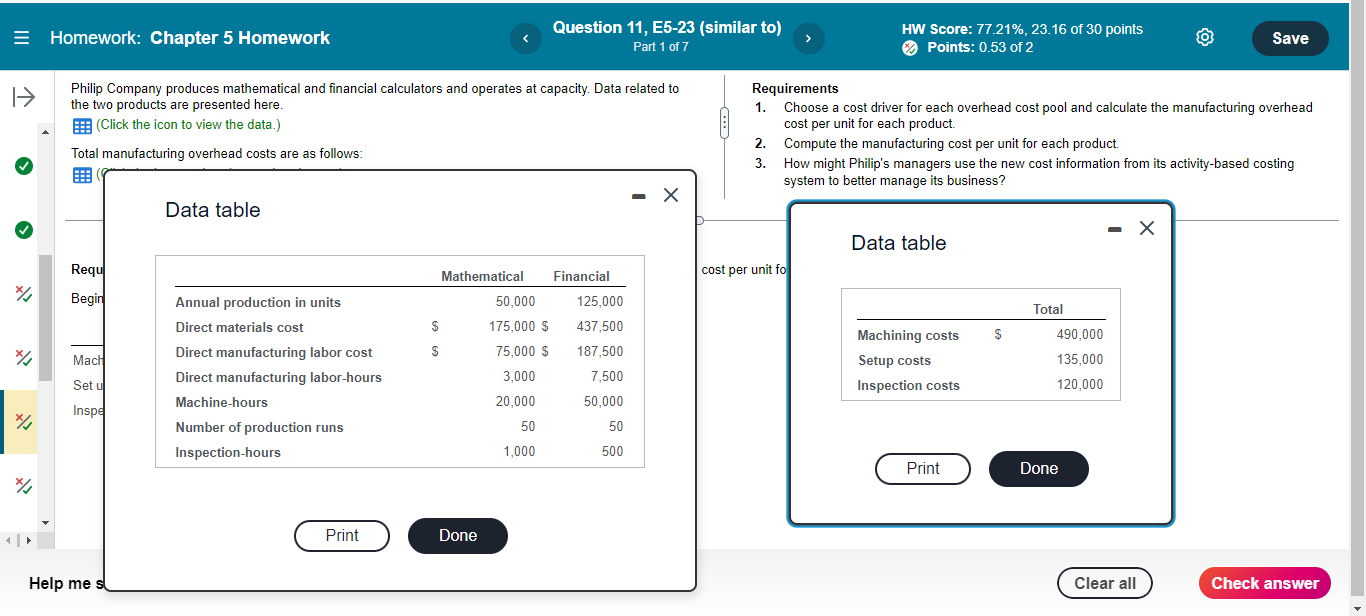Select second partially incorrect part indicator

pyautogui.click(x=22, y=358)
